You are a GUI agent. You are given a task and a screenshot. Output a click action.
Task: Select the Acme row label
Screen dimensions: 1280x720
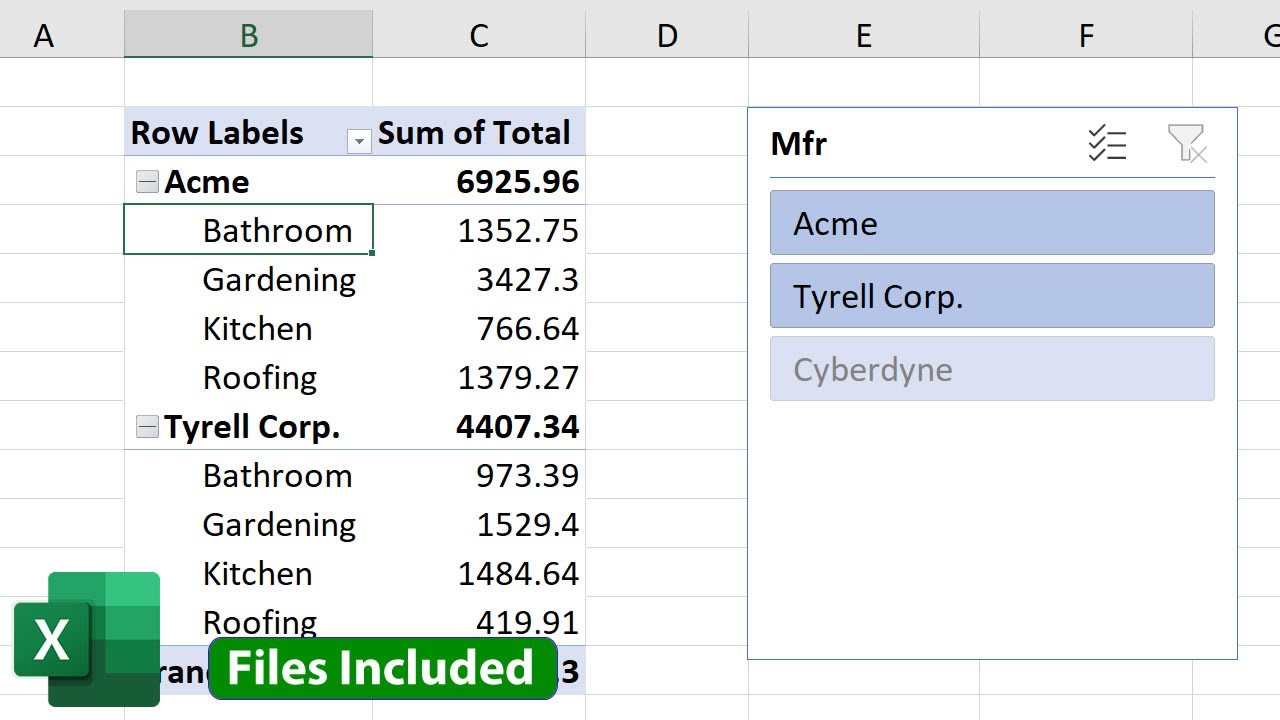(207, 182)
